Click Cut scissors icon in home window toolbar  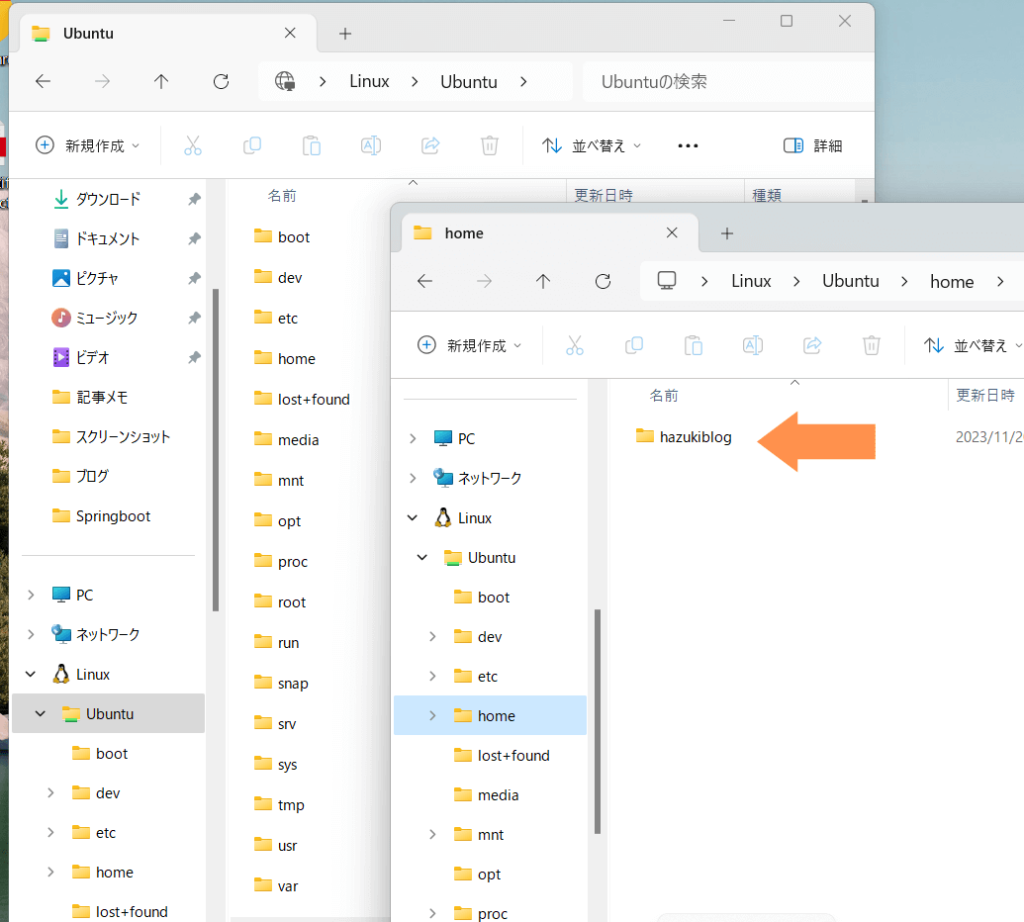(575, 345)
